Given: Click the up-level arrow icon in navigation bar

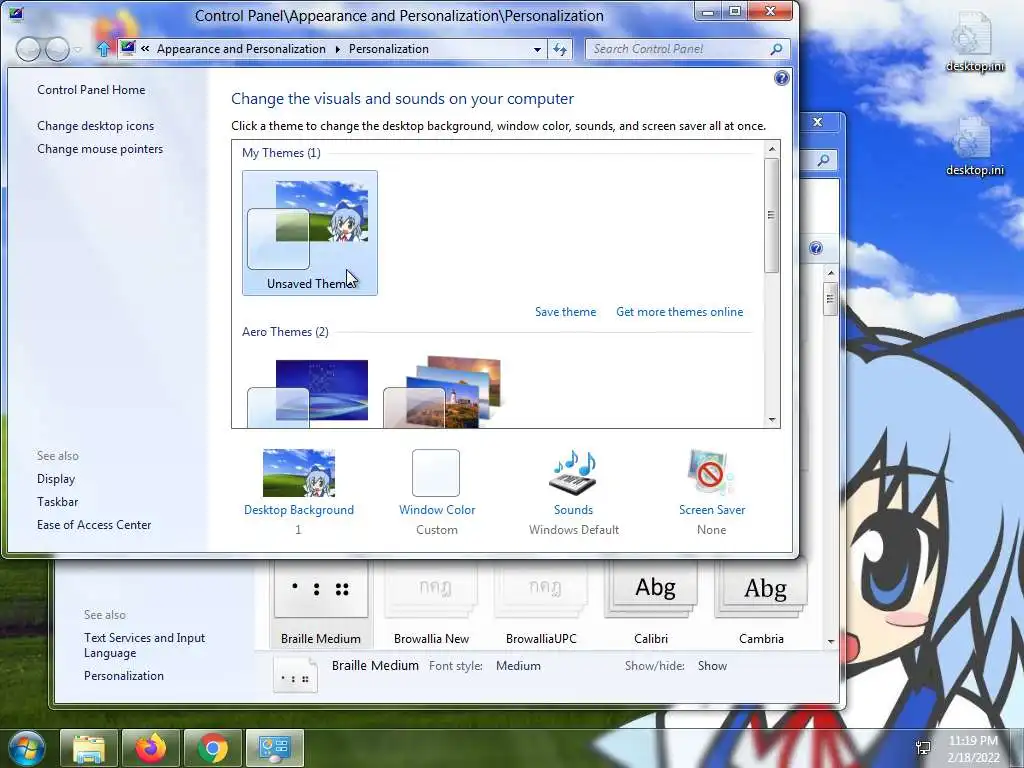Looking at the screenshot, I should pos(103,49).
